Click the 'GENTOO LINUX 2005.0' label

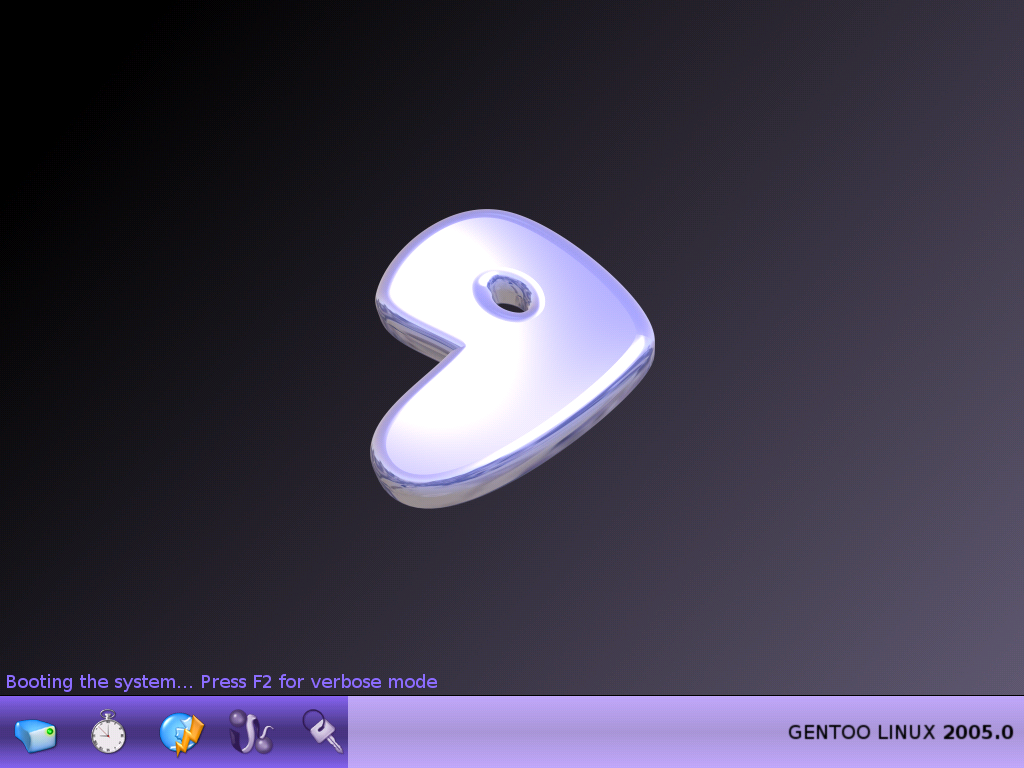click(901, 732)
